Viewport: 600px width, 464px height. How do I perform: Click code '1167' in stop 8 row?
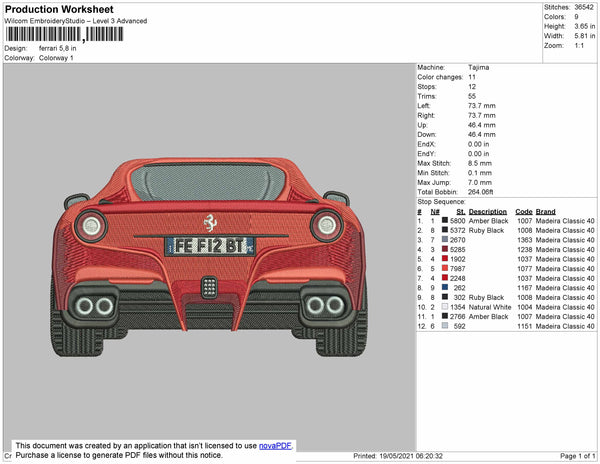coord(525,288)
